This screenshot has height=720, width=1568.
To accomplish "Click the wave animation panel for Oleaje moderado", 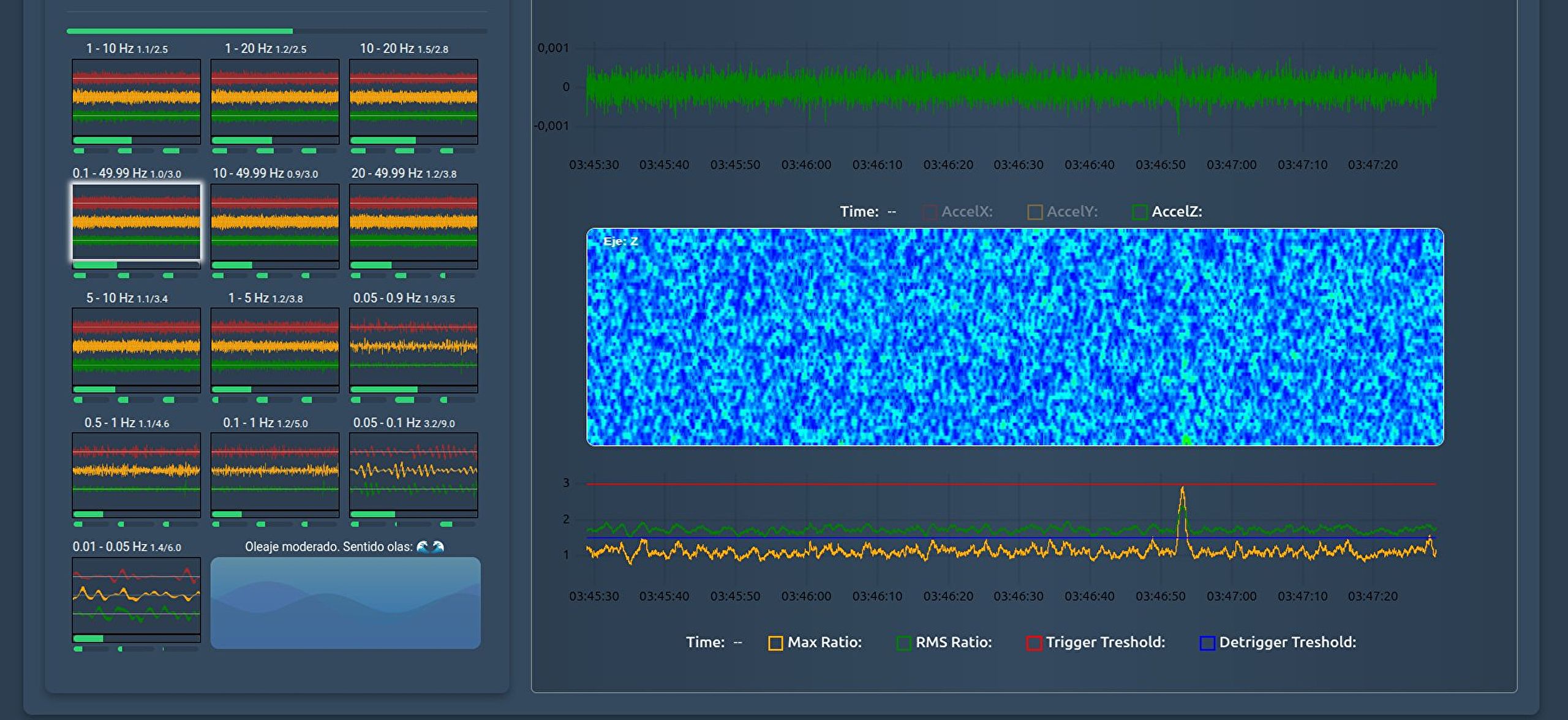I will tap(345, 603).
